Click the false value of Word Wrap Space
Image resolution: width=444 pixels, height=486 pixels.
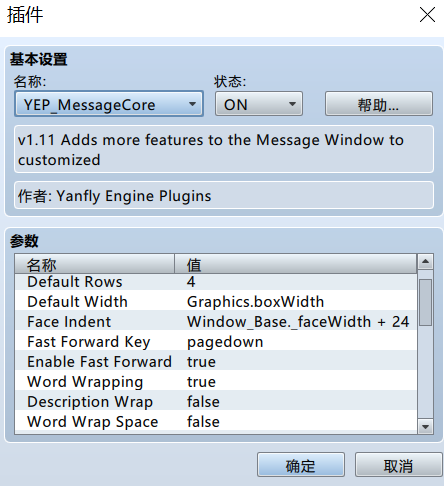(x=203, y=422)
